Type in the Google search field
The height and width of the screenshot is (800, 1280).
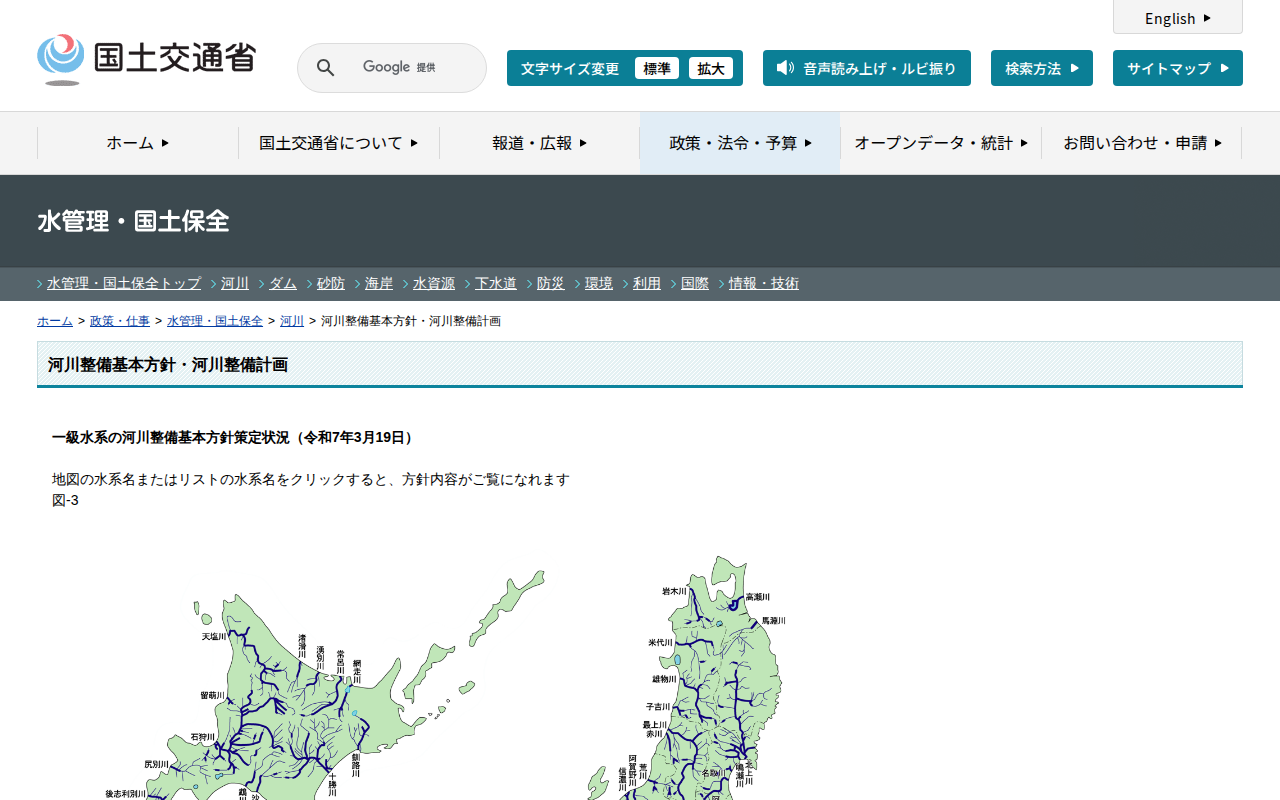(410, 68)
